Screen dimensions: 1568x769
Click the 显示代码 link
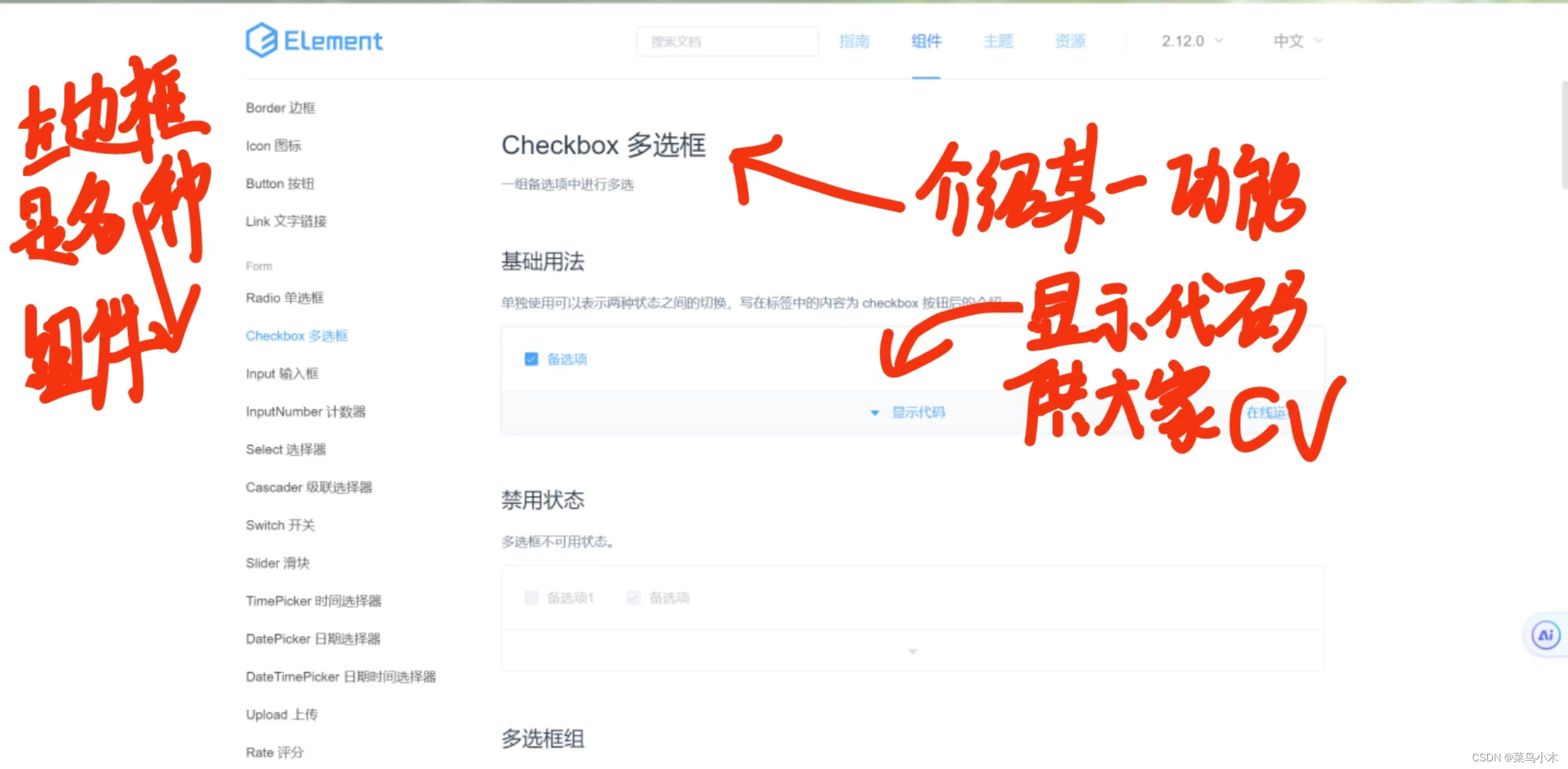pyautogui.click(x=918, y=413)
